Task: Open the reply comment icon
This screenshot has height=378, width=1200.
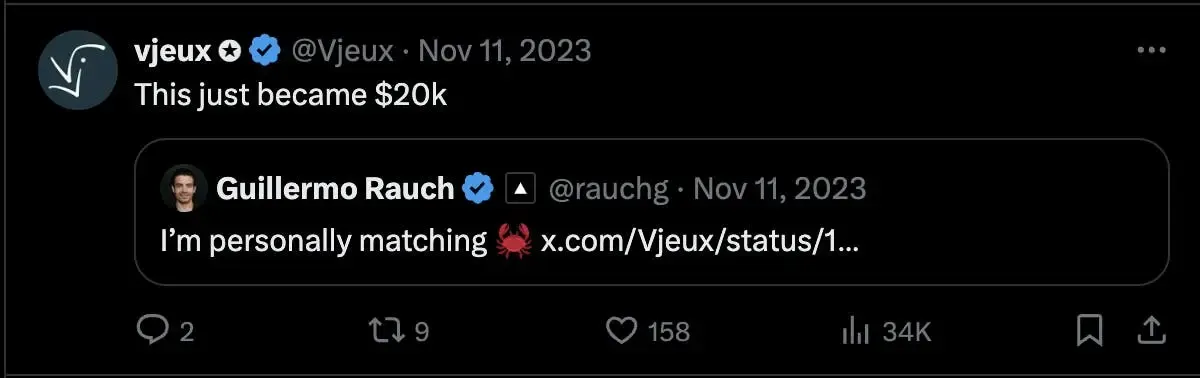Action: tap(152, 330)
